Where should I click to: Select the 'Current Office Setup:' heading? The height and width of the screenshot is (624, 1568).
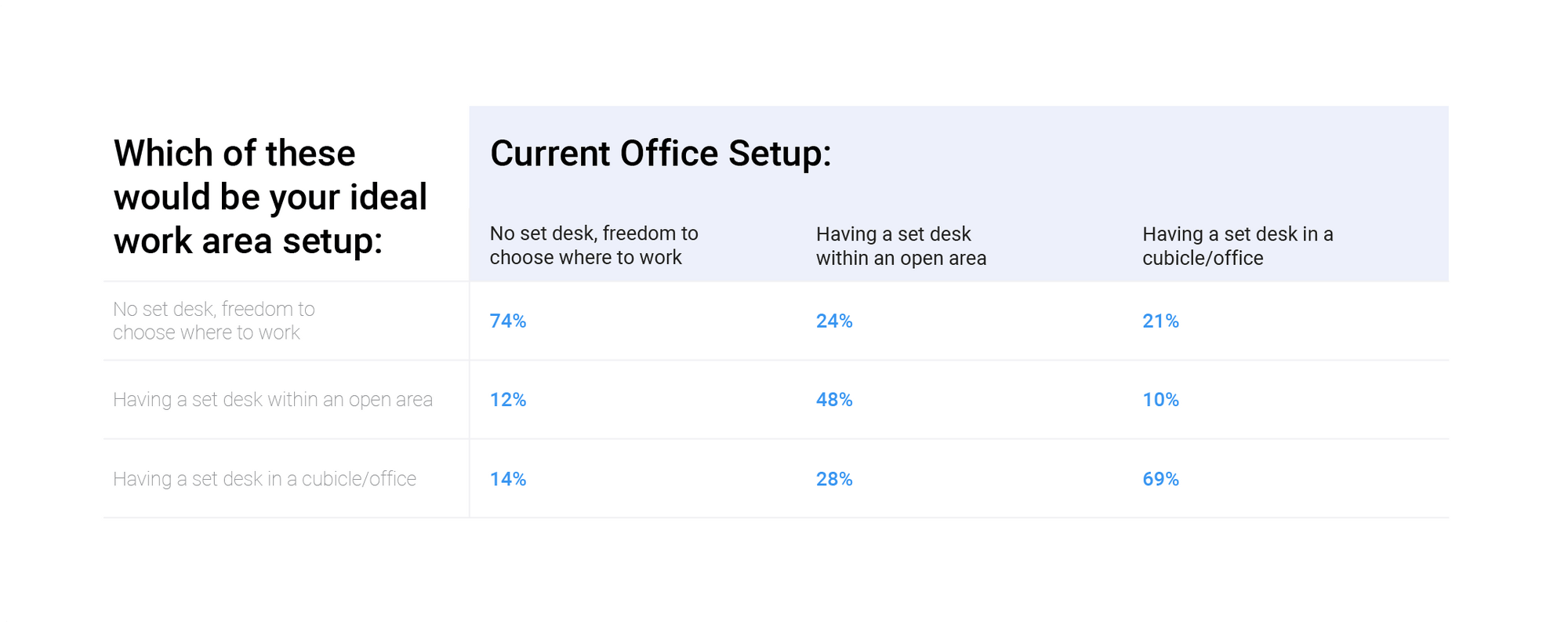(x=660, y=154)
